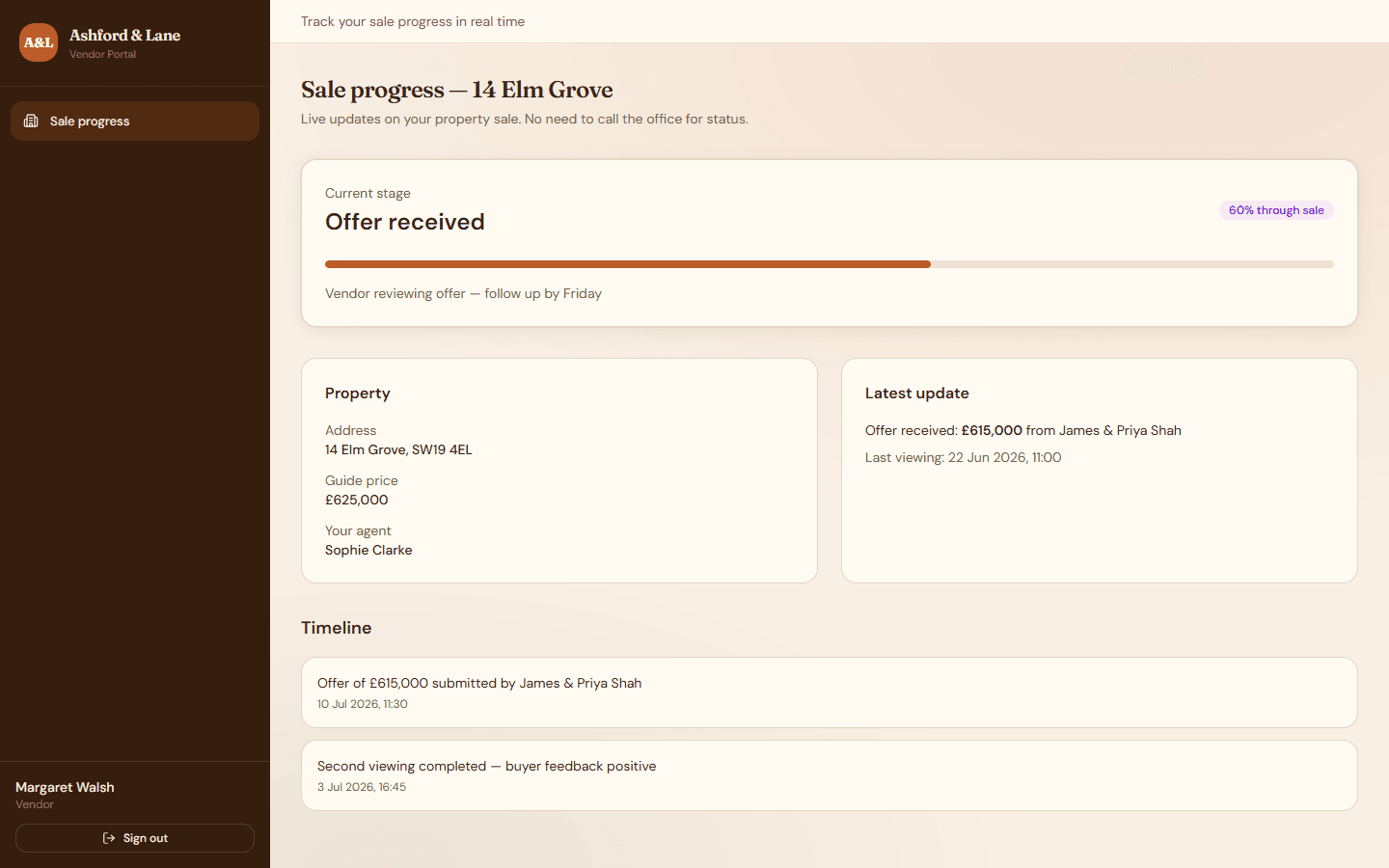Click the agent name Sophie Clarke

(x=368, y=550)
